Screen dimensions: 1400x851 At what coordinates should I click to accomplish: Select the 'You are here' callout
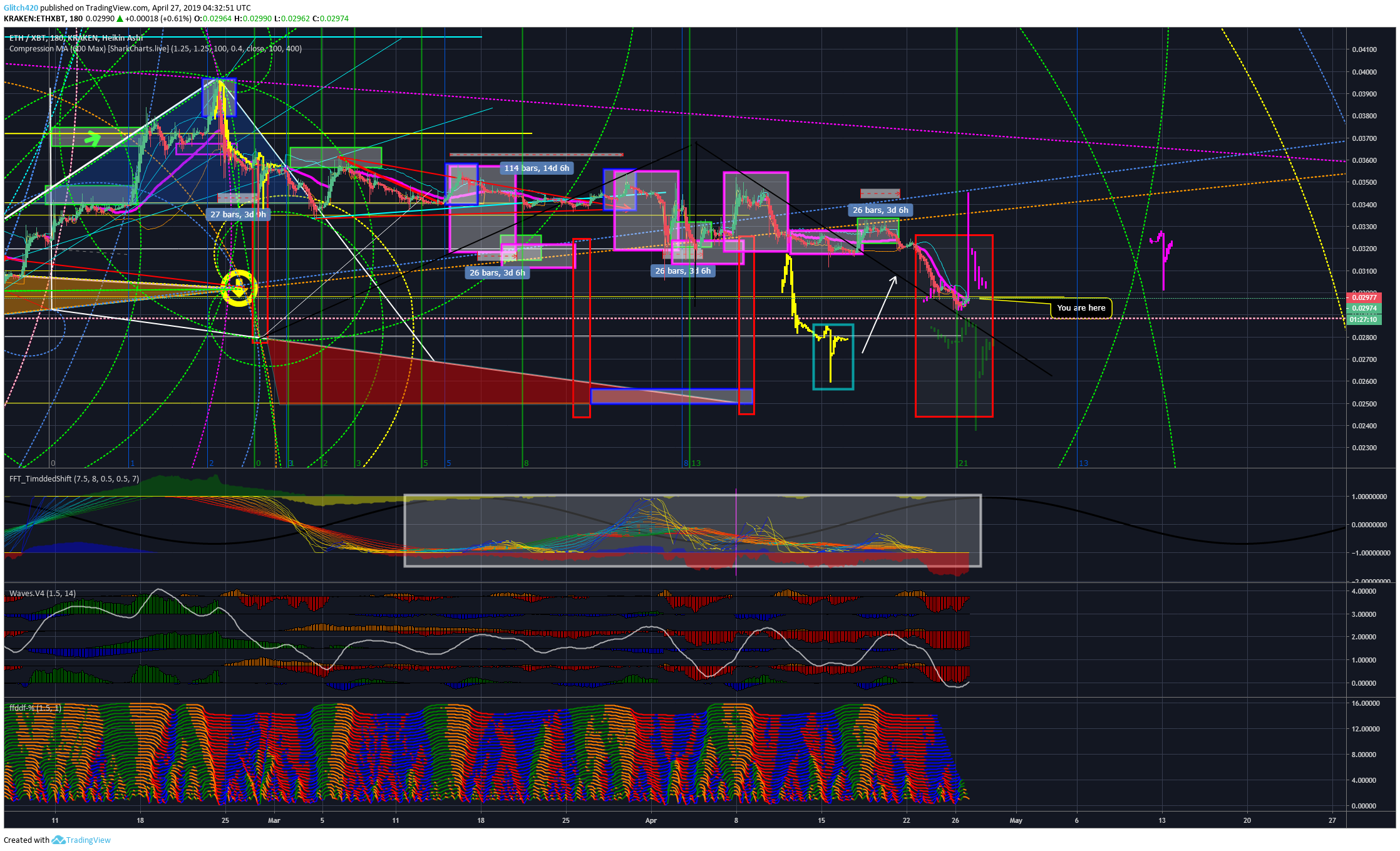click(1081, 308)
